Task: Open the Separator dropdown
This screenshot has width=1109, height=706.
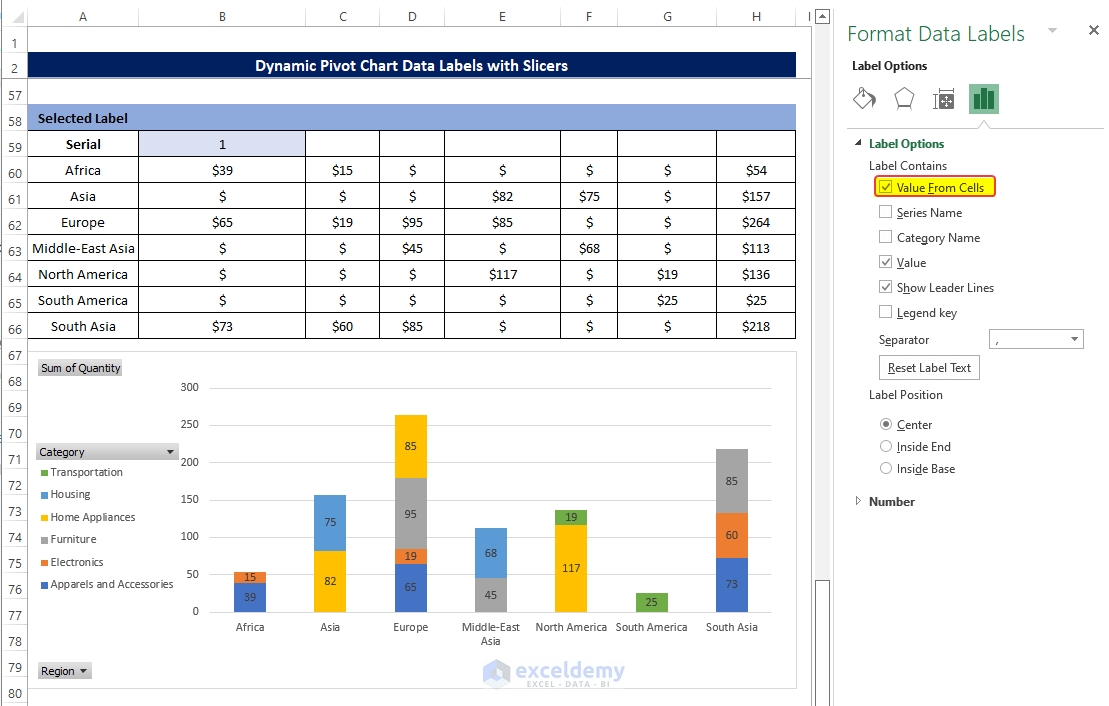Action: click(x=1075, y=340)
